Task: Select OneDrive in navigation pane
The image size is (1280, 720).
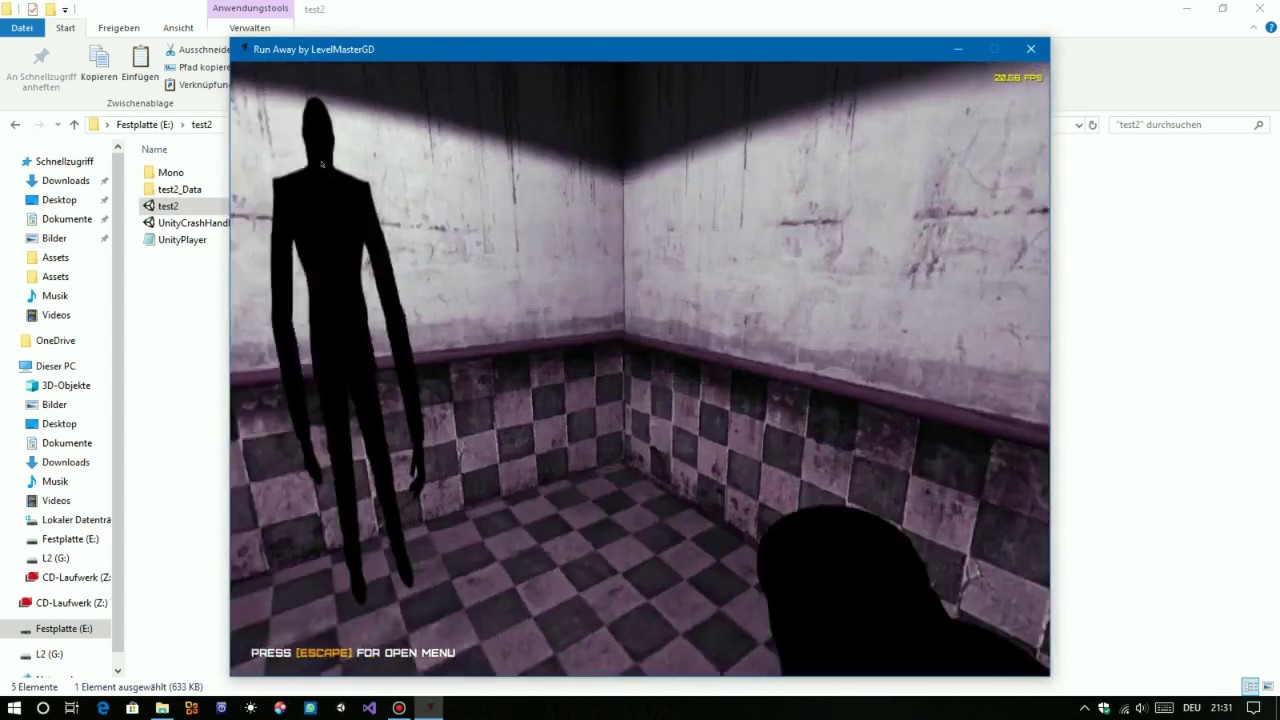Action: (x=55, y=341)
